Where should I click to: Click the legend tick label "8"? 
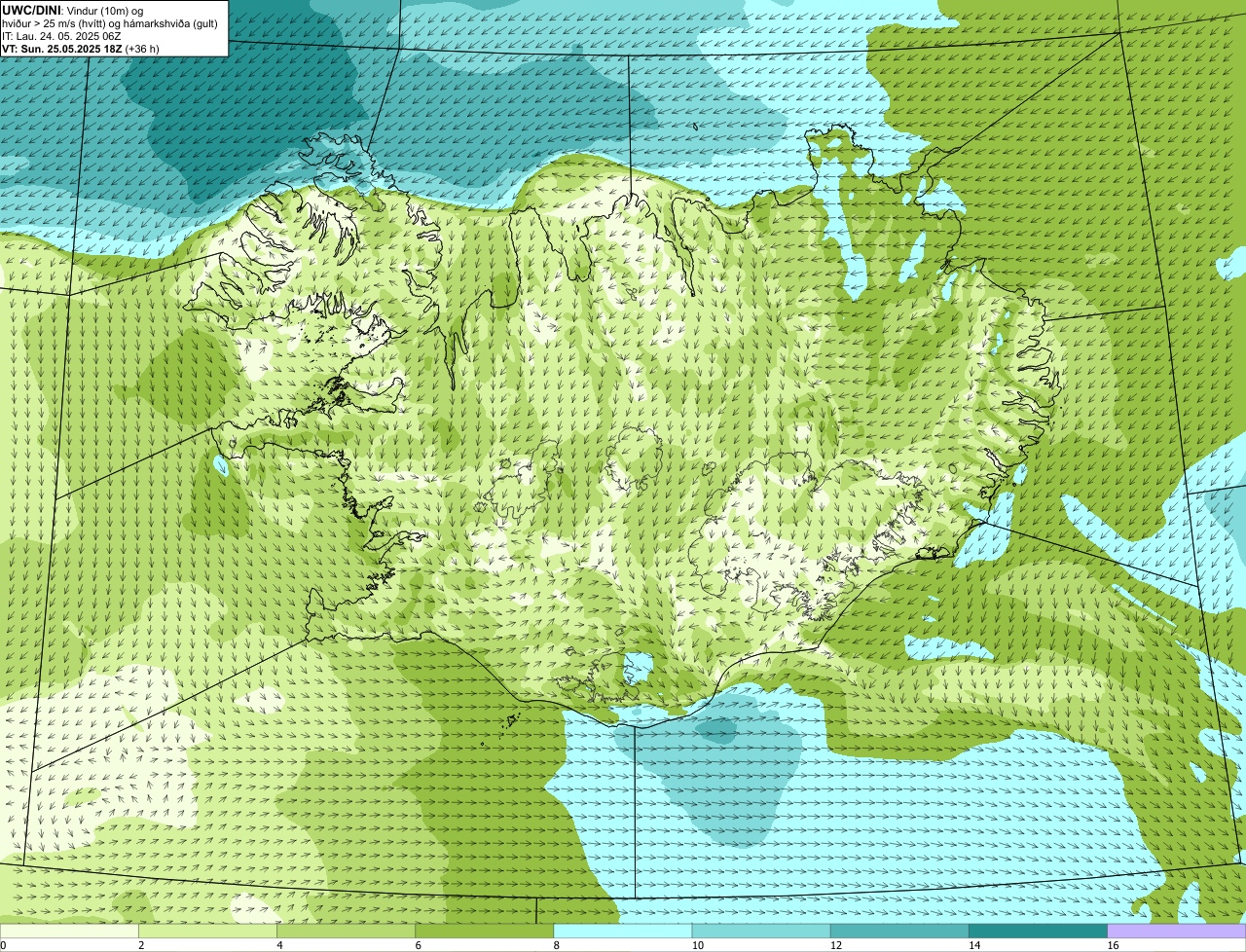[556, 945]
